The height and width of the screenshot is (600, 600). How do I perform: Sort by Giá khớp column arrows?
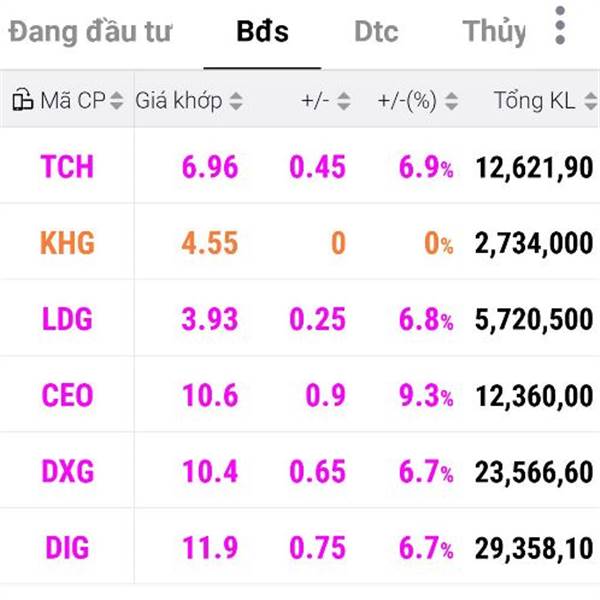coord(236,100)
